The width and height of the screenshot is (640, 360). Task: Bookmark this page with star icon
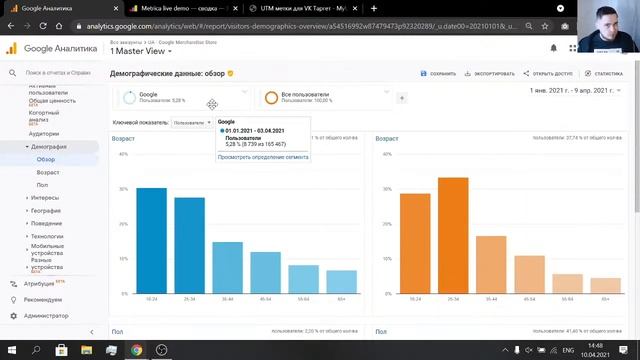coord(545,26)
